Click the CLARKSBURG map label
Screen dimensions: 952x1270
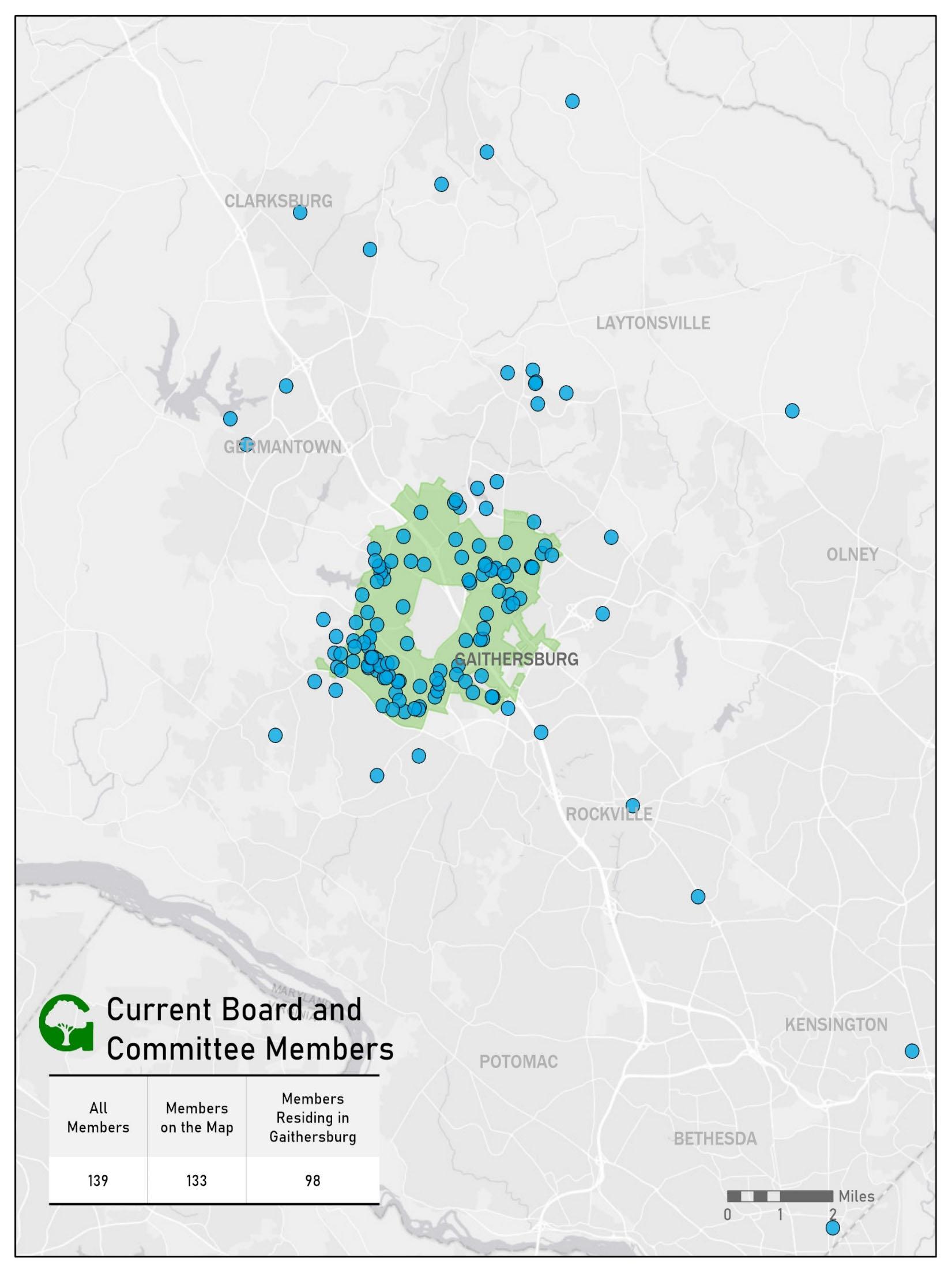(279, 201)
